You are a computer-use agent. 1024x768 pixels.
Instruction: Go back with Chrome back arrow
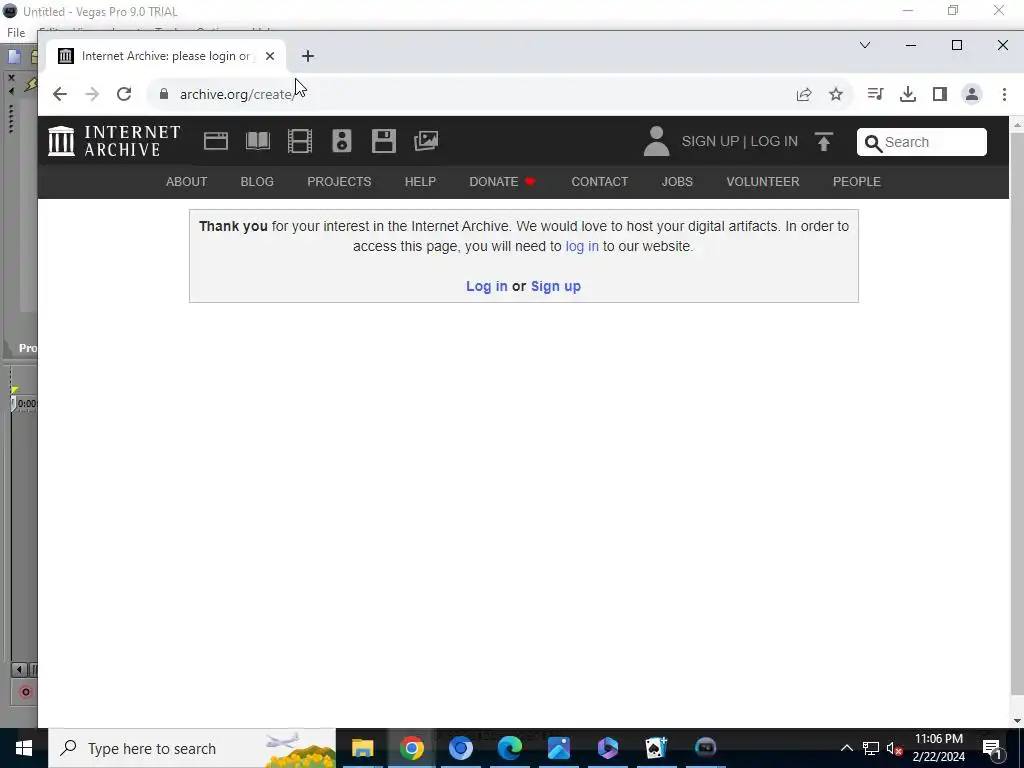pyautogui.click(x=59, y=94)
